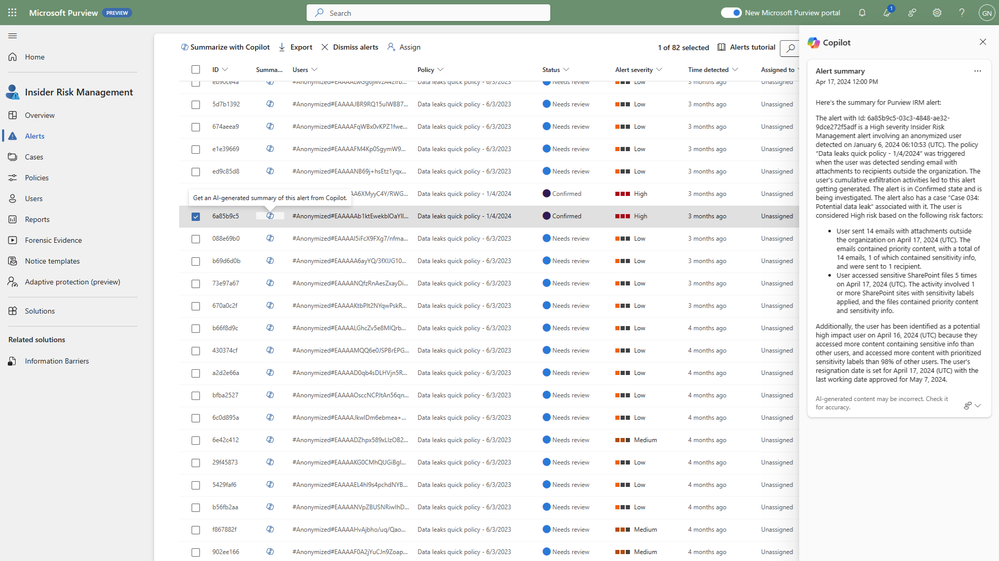Image resolution: width=999 pixels, height=561 pixels.
Task: Select the checkbox for alert 5d7b1392
Action: click(196, 104)
